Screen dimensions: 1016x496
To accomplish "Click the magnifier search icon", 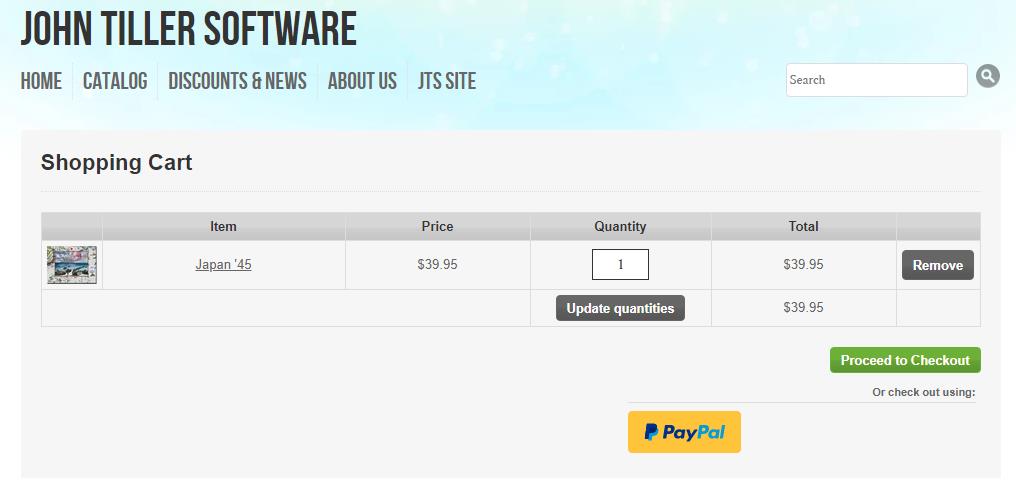I will [x=987, y=77].
